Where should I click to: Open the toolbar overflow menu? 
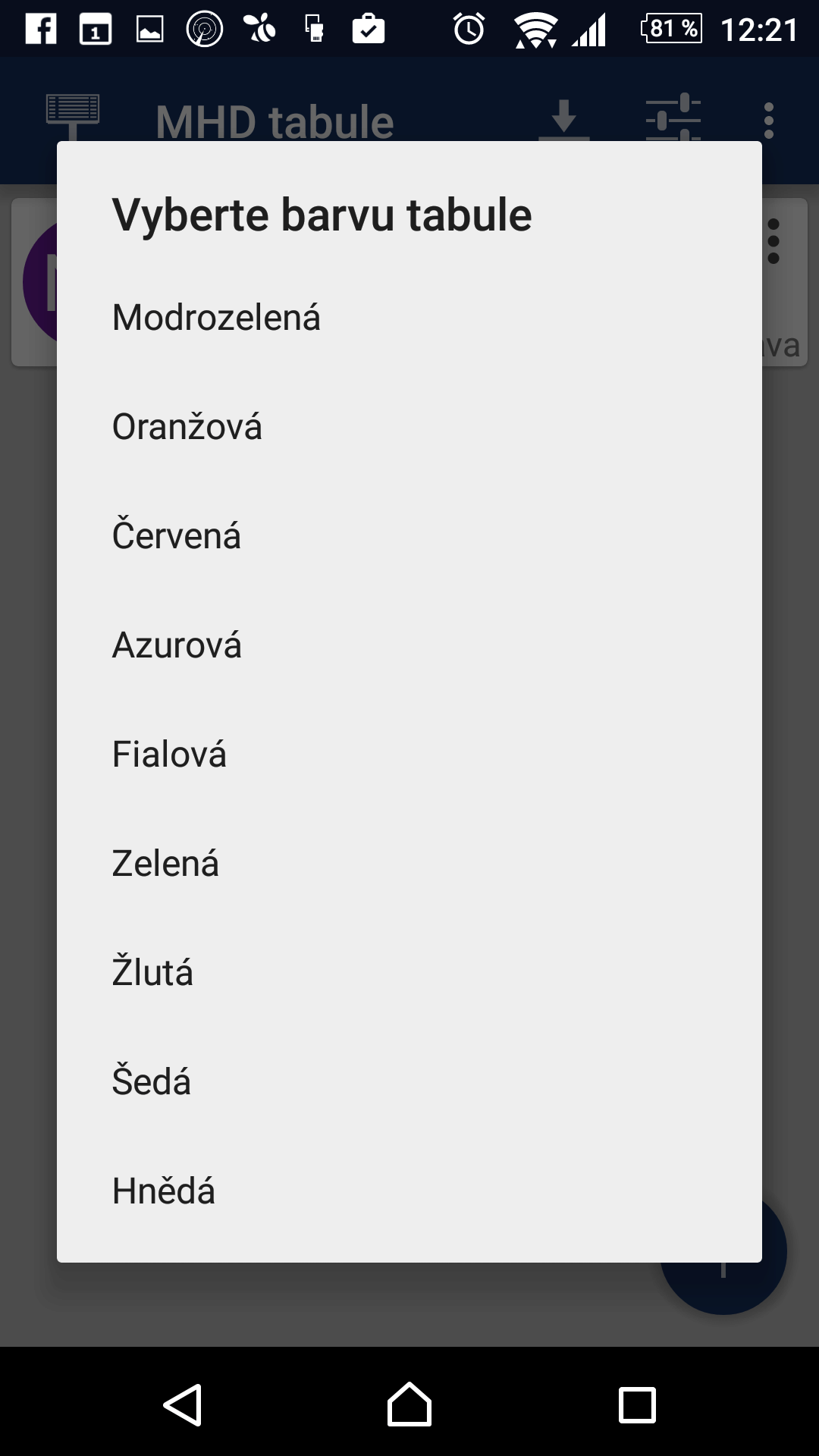(x=769, y=121)
